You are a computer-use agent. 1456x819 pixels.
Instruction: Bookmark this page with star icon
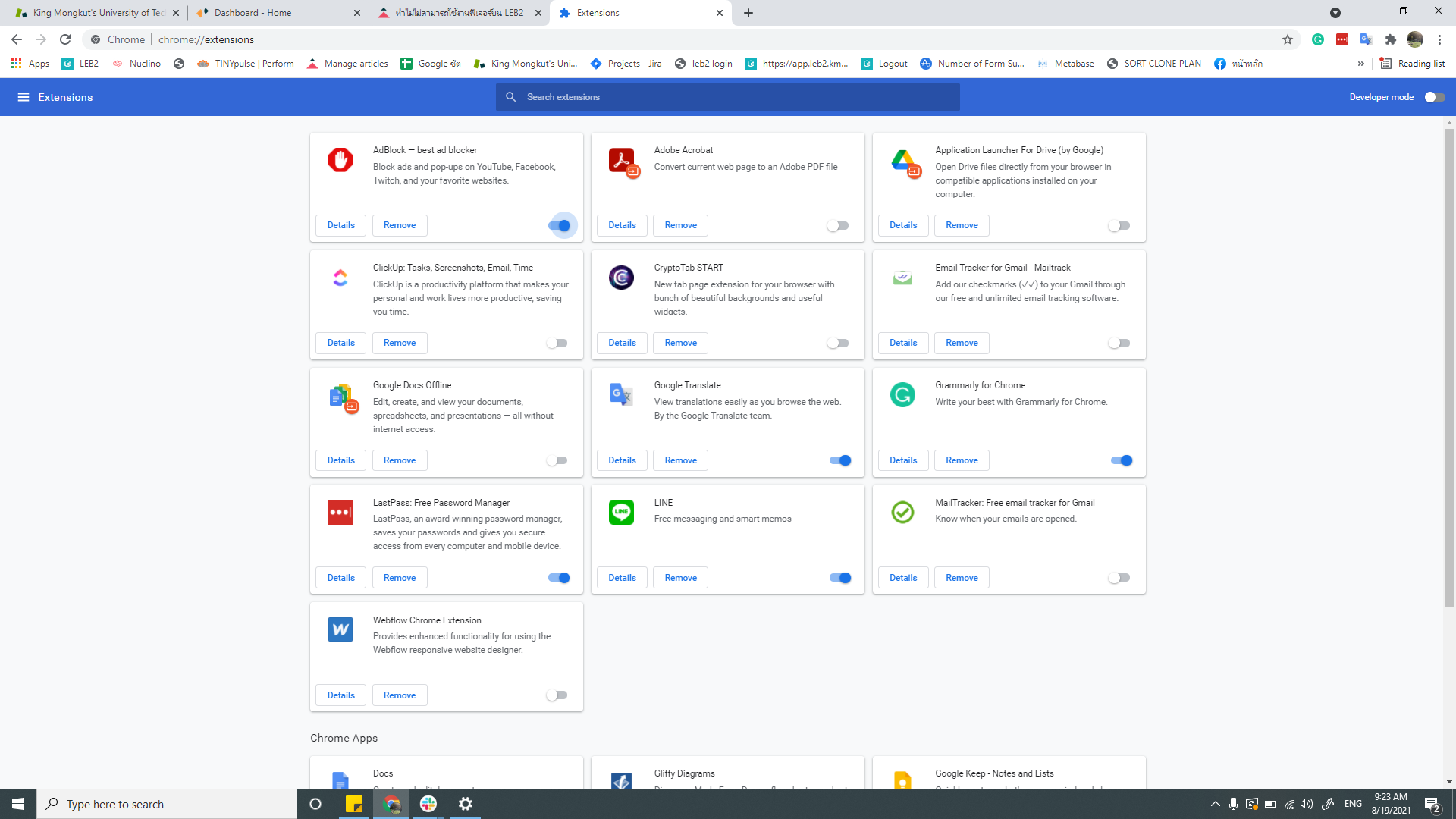pyautogui.click(x=1288, y=39)
